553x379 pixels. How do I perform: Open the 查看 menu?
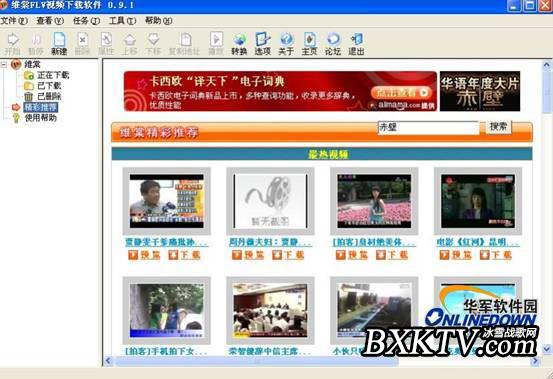[x=50, y=21]
